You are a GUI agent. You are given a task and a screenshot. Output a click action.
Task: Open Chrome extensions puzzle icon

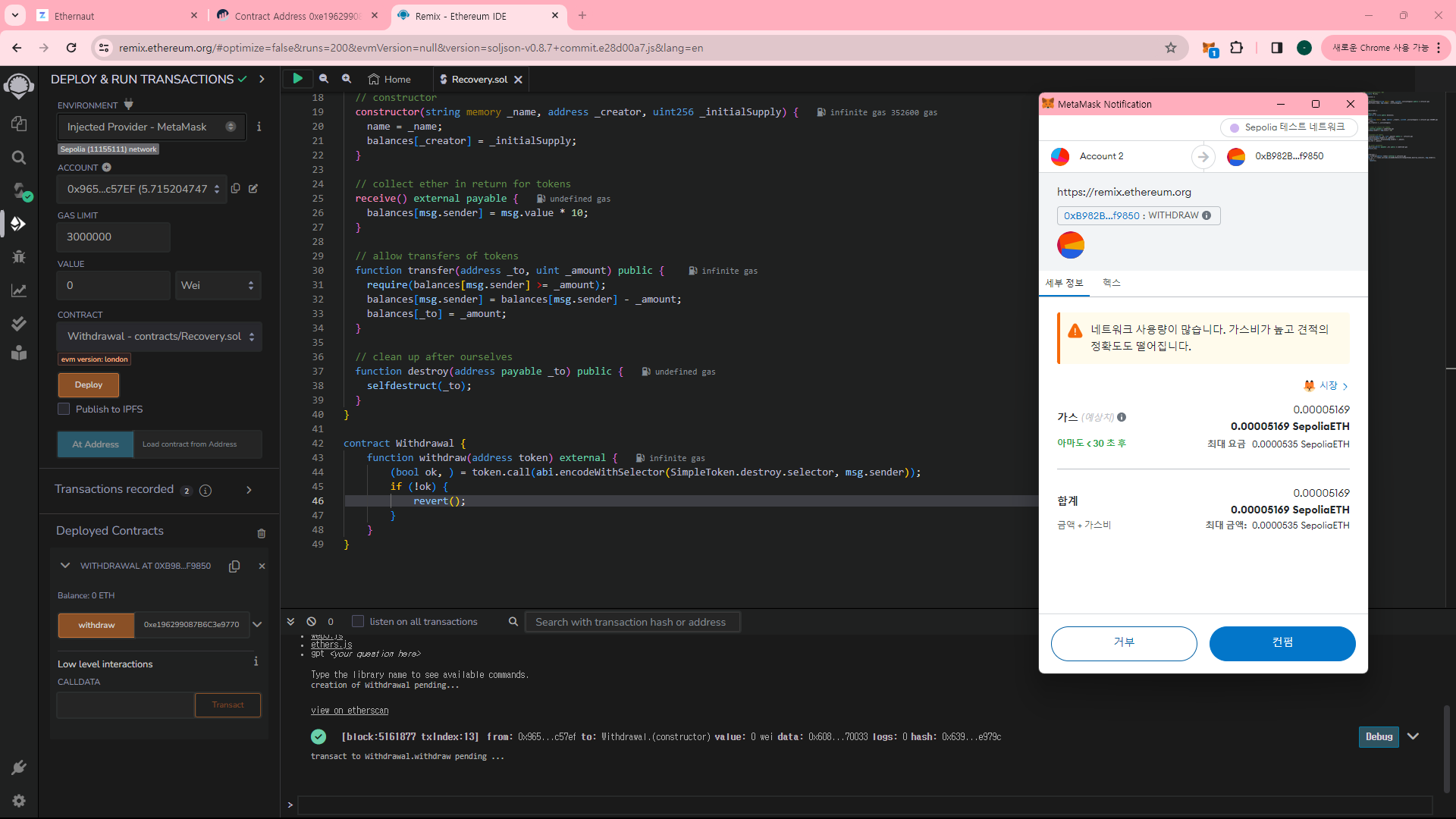tap(1237, 47)
